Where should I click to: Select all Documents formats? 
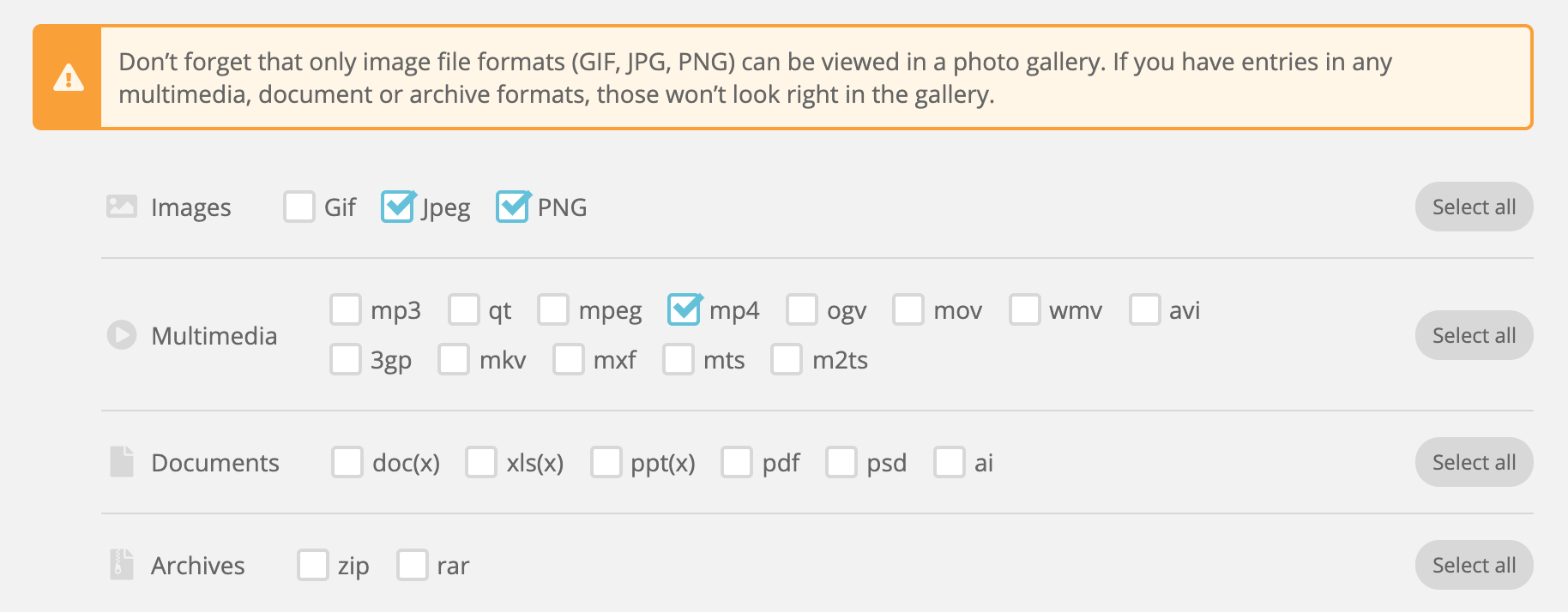1474,462
